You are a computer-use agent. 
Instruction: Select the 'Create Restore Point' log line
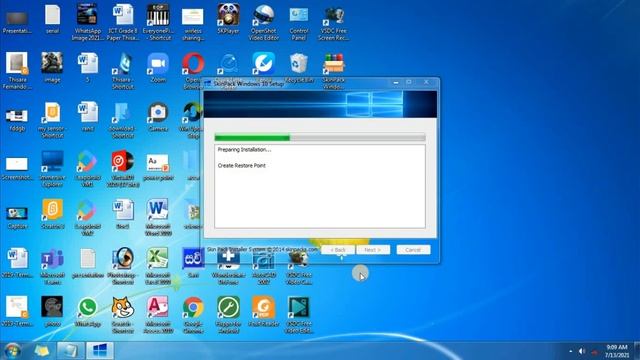[242, 166]
